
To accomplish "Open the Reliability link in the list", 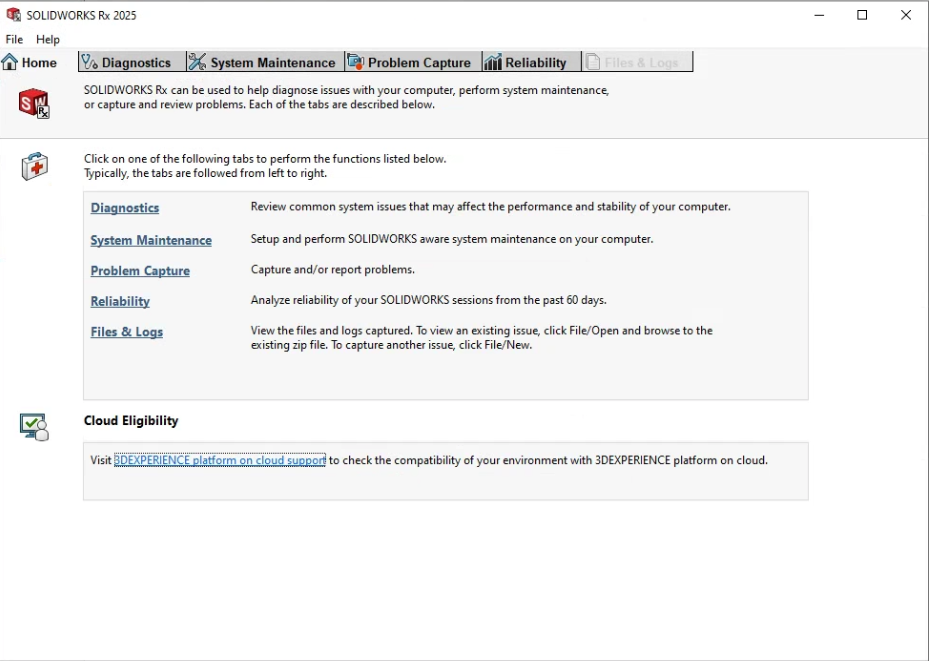I will [120, 301].
